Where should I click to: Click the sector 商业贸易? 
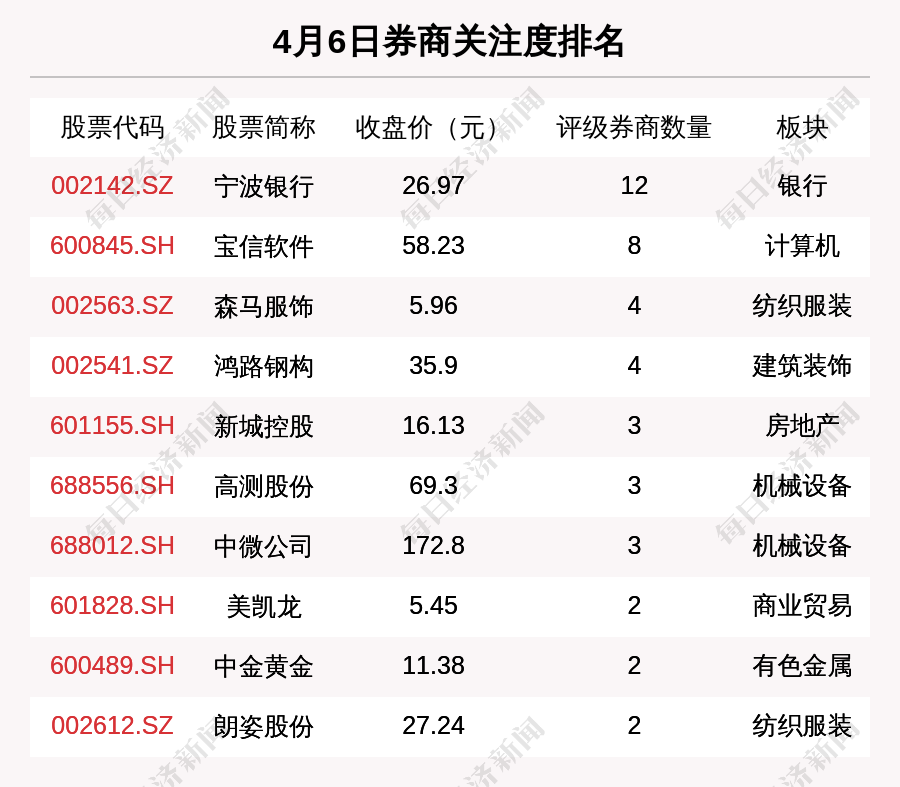[802, 607]
